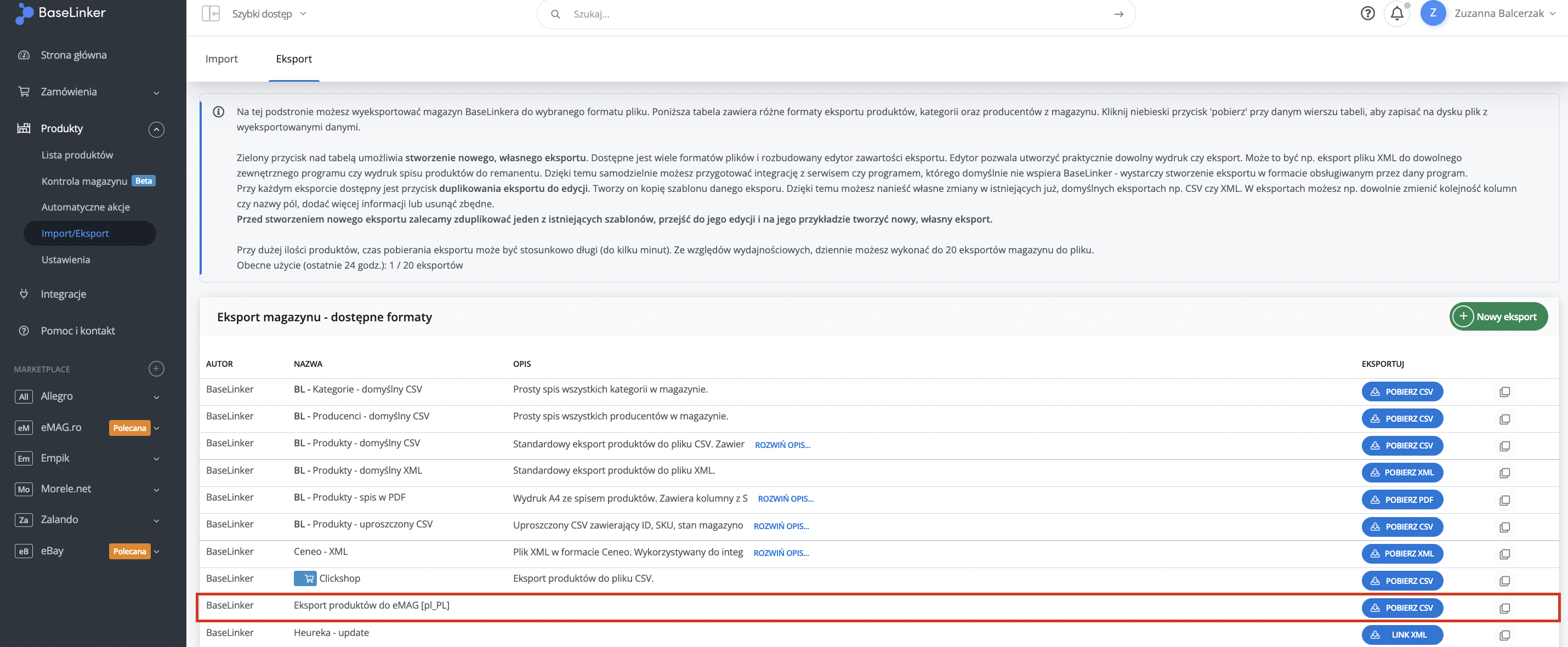
Task: Duplicate the Producenci - domyślny CSV export
Action: point(1504,419)
